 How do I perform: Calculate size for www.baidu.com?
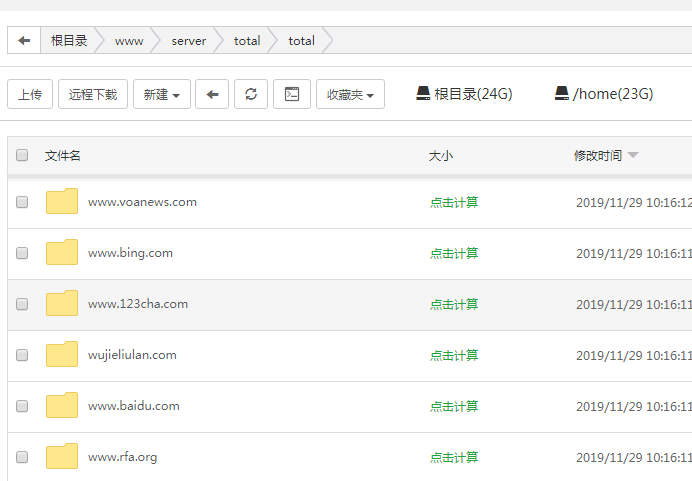[454, 406]
